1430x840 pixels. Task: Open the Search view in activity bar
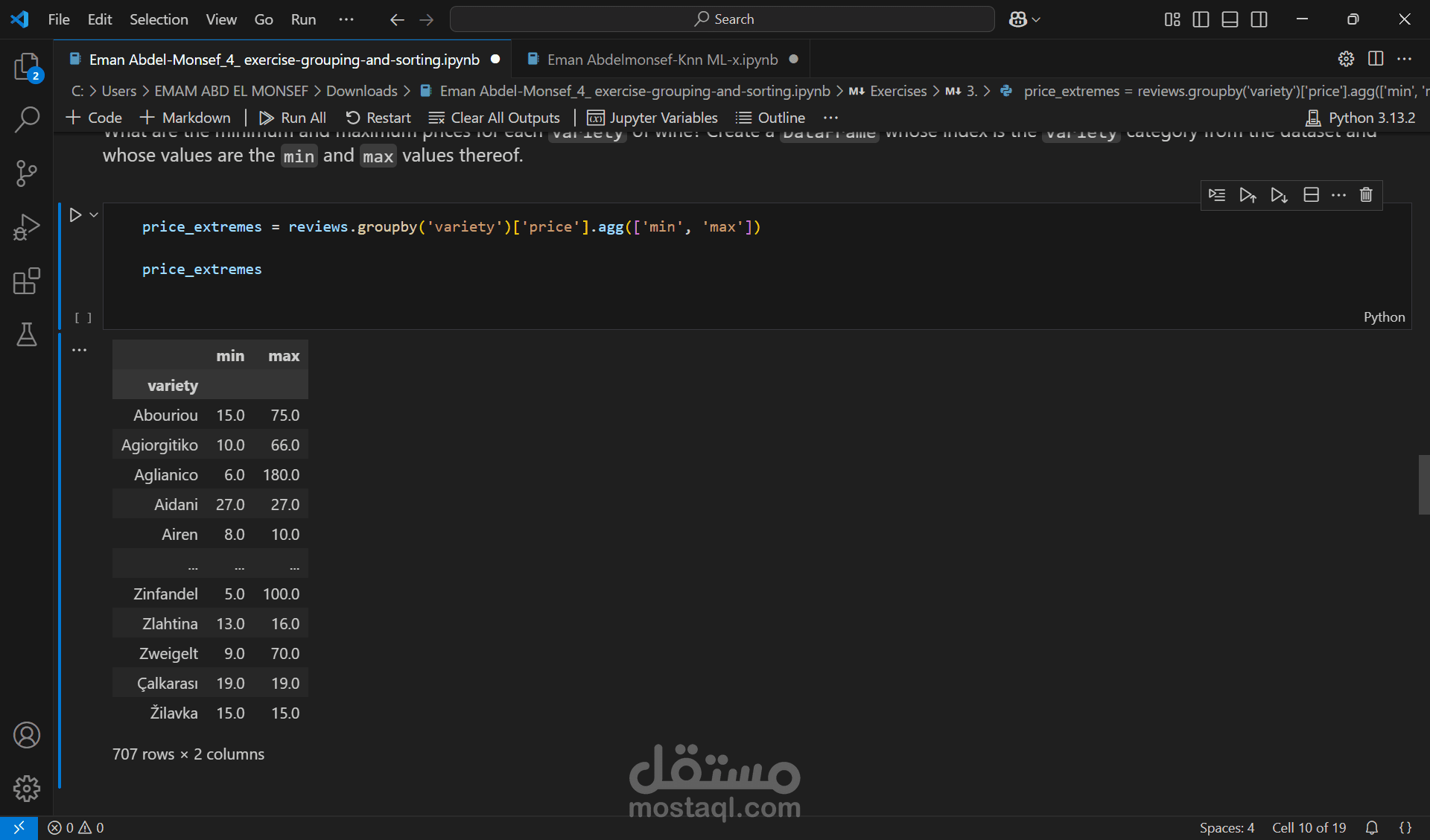tap(27, 119)
